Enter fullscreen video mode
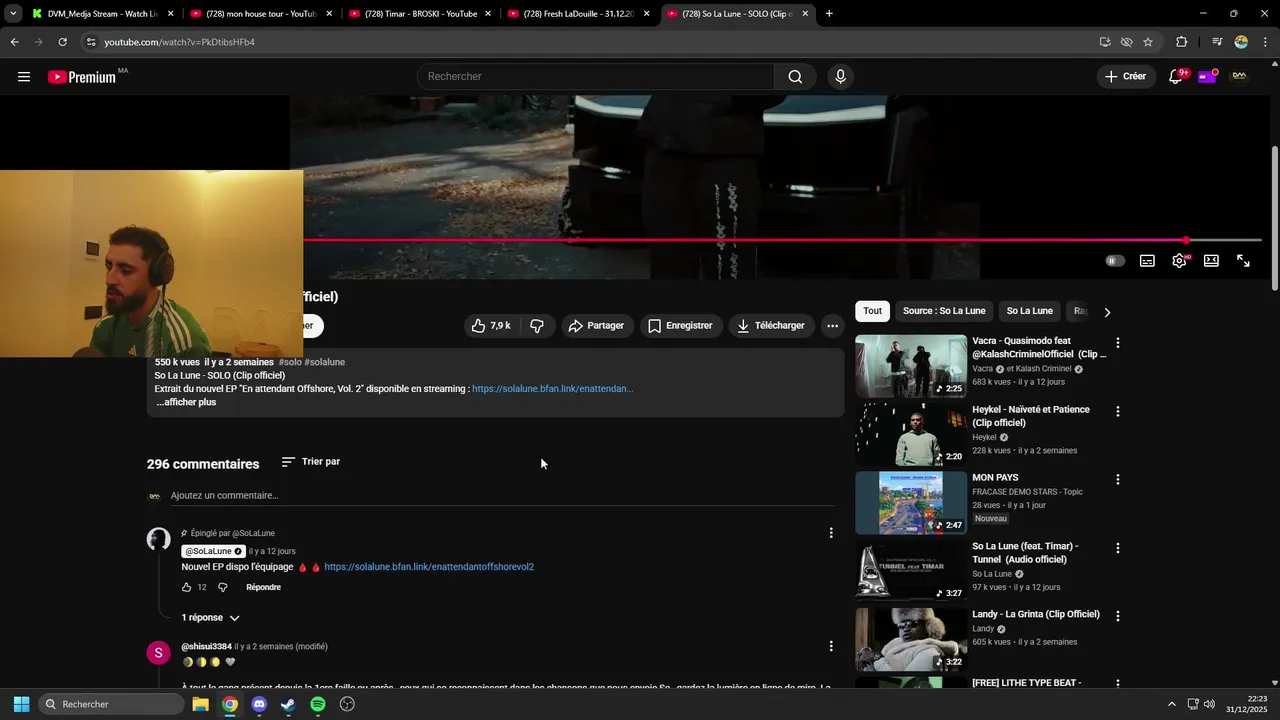The height and width of the screenshot is (720, 1280). (x=1243, y=261)
